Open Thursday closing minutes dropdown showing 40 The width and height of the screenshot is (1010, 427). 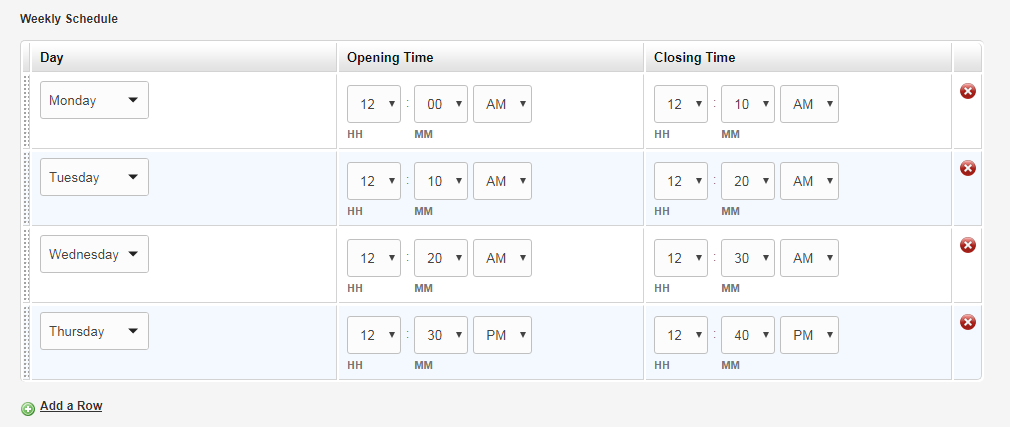(748, 335)
